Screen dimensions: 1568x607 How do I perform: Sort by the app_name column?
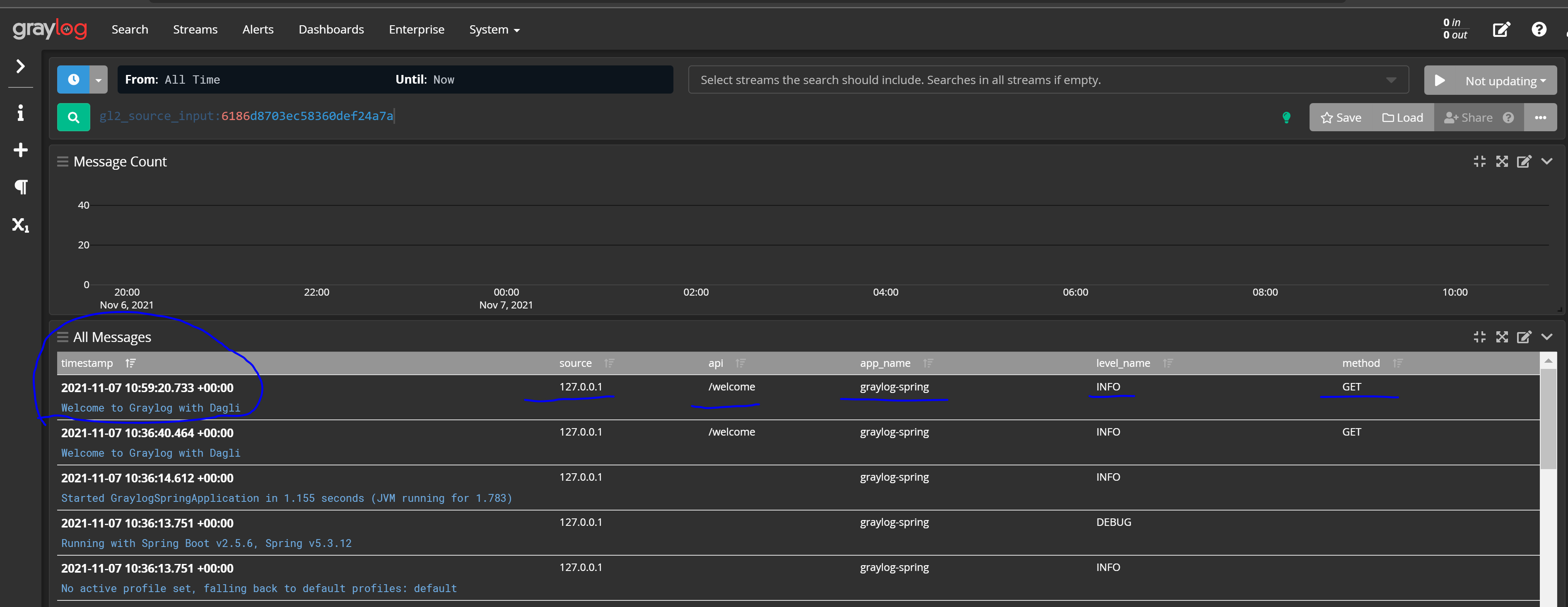[928, 363]
